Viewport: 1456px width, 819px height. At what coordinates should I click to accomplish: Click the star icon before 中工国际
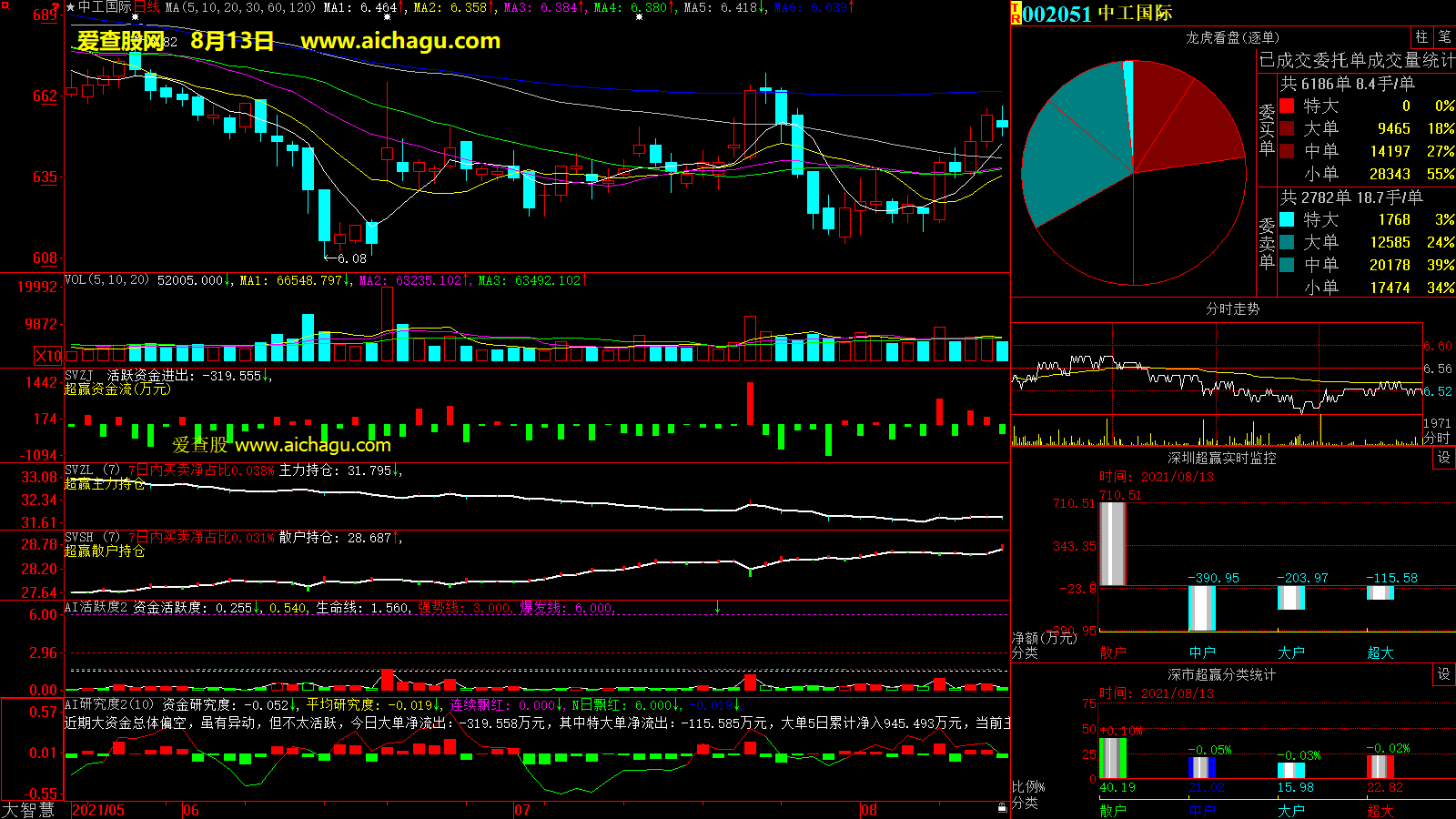(71, 7)
